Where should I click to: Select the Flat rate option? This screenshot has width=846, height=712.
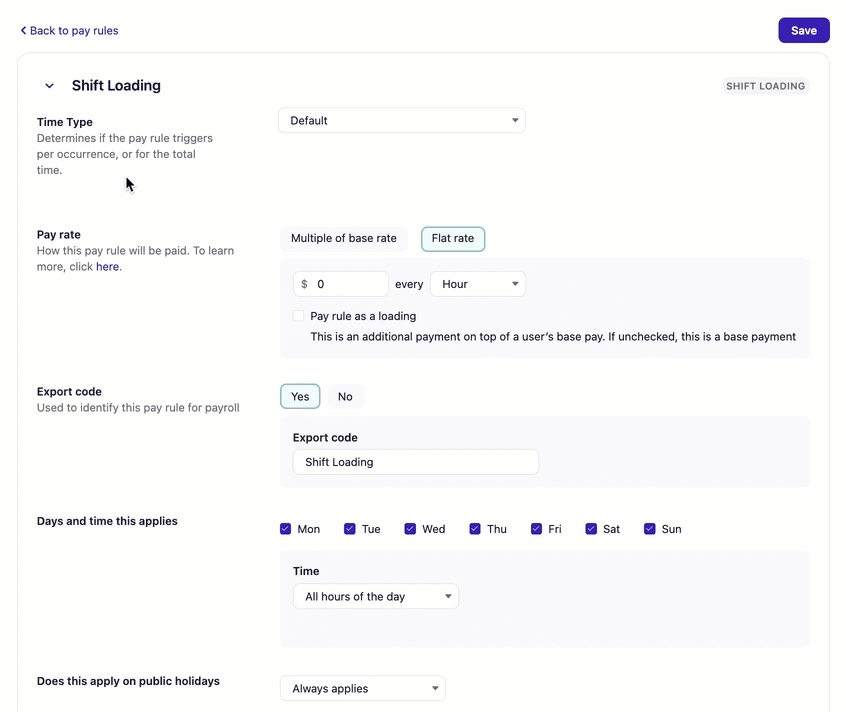pyautogui.click(x=453, y=238)
